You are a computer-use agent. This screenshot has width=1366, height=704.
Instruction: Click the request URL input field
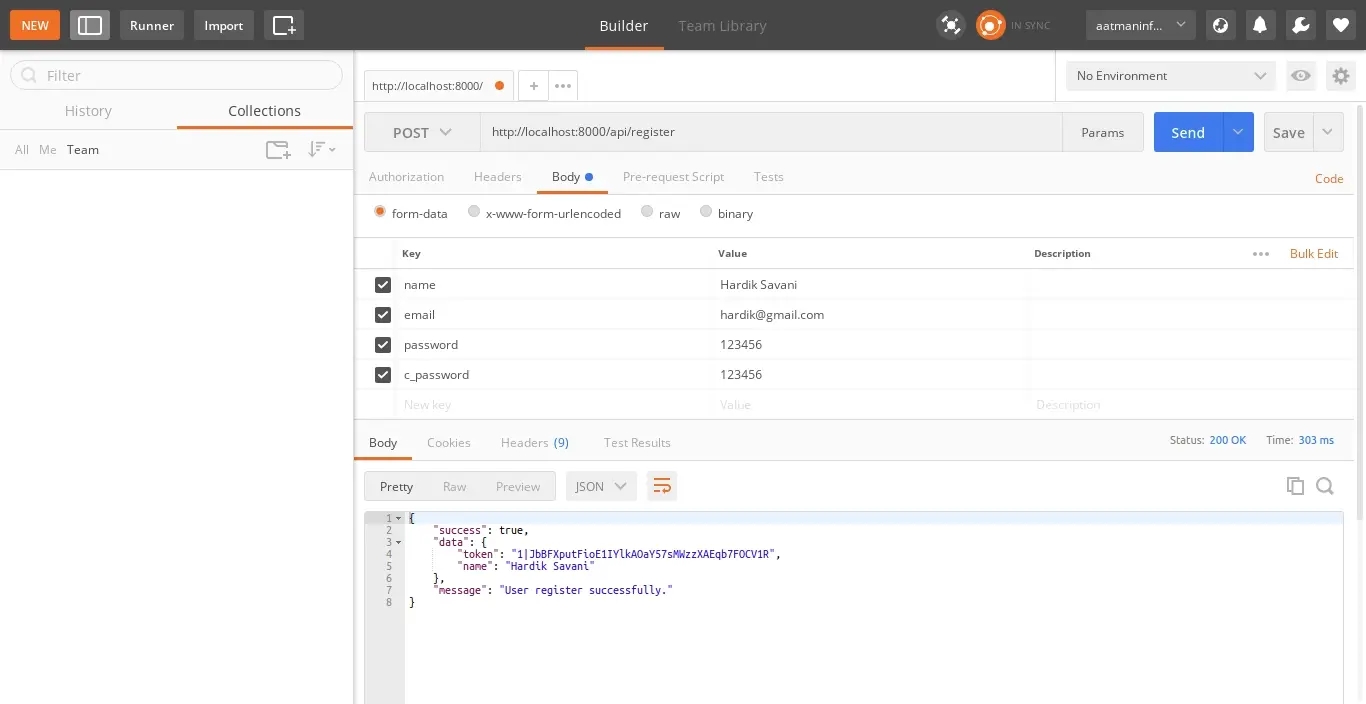pos(770,132)
